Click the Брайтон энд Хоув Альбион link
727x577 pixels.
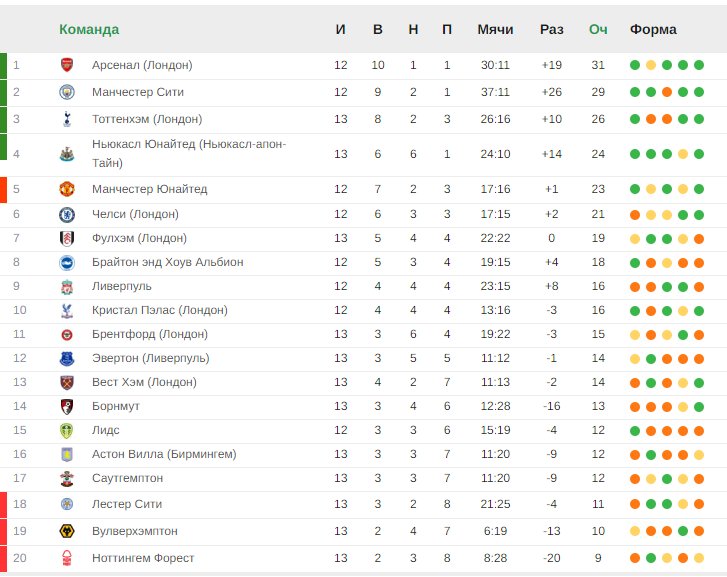(x=167, y=262)
